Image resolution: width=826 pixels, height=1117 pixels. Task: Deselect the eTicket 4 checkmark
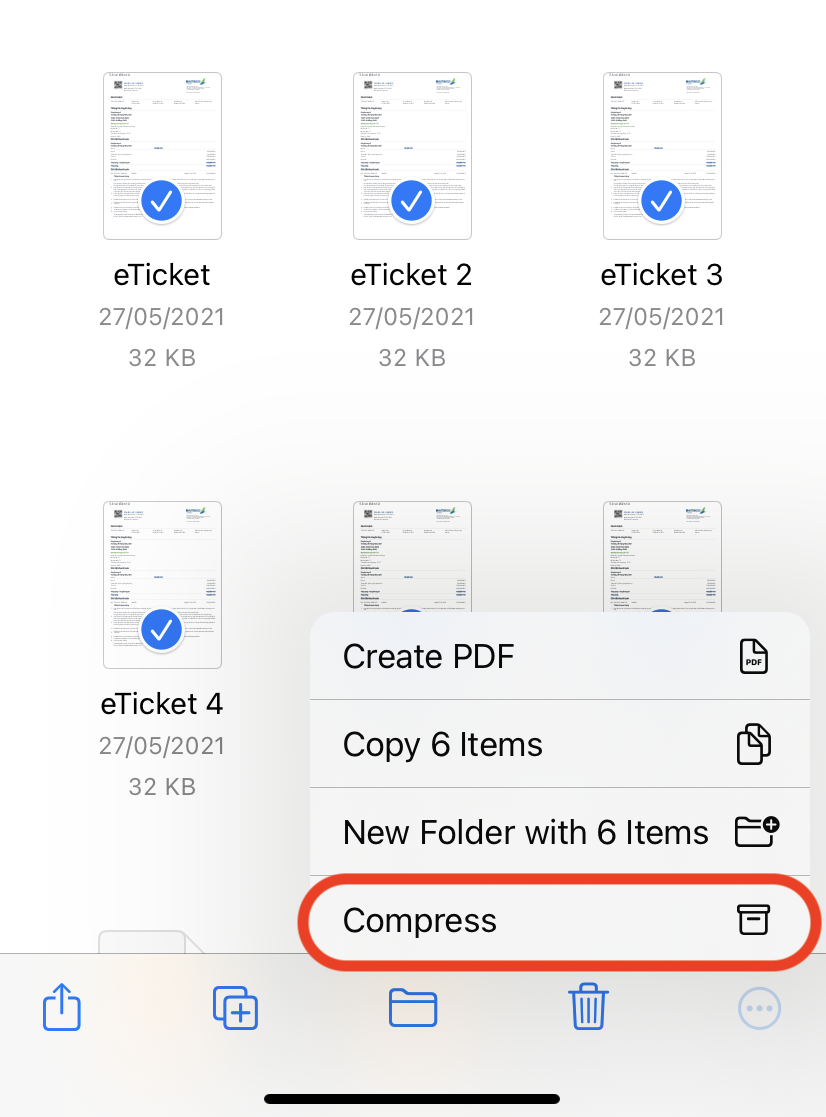162,630
